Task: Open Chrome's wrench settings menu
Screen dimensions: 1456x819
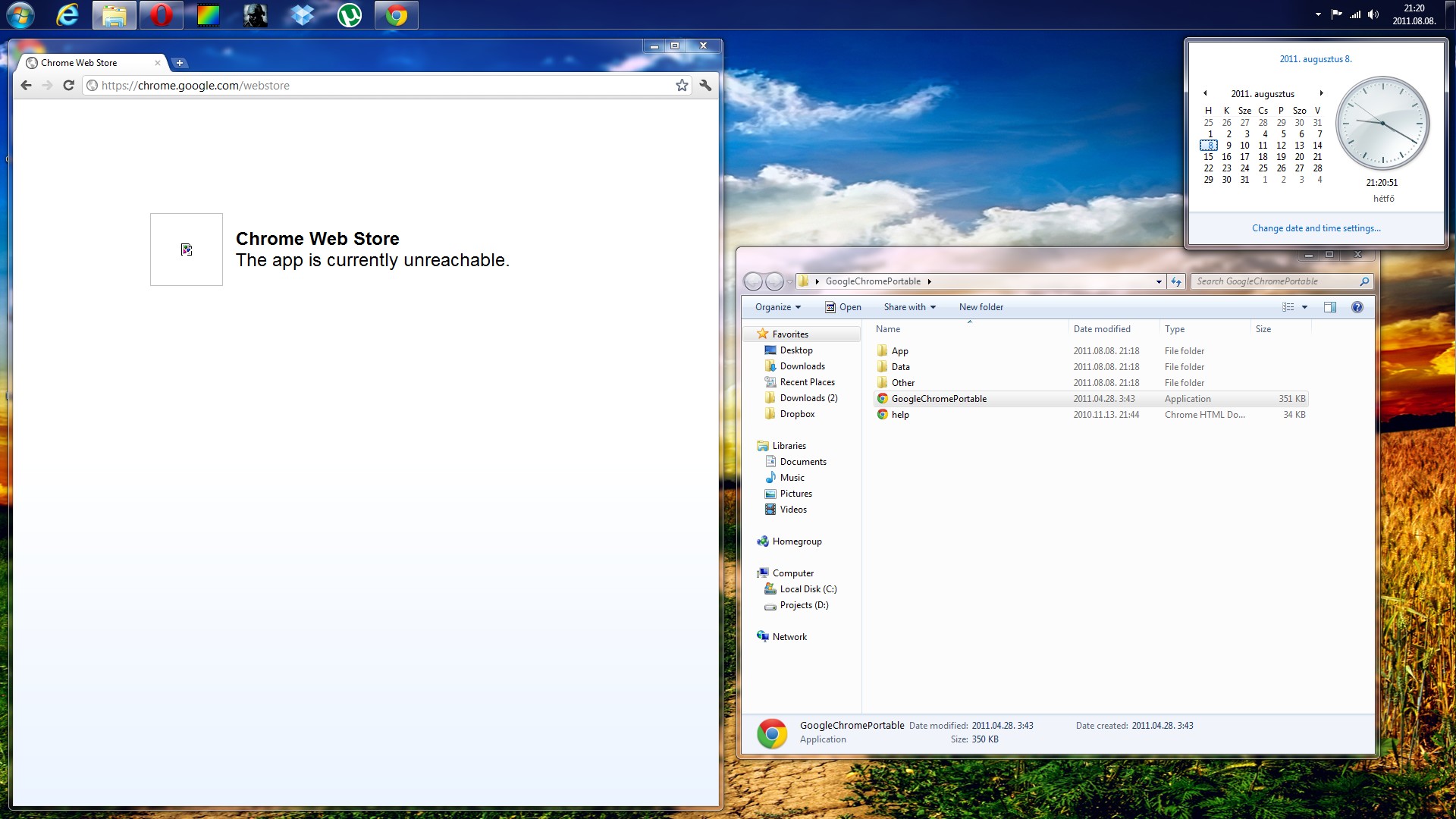Action: (x=705, y=85)
